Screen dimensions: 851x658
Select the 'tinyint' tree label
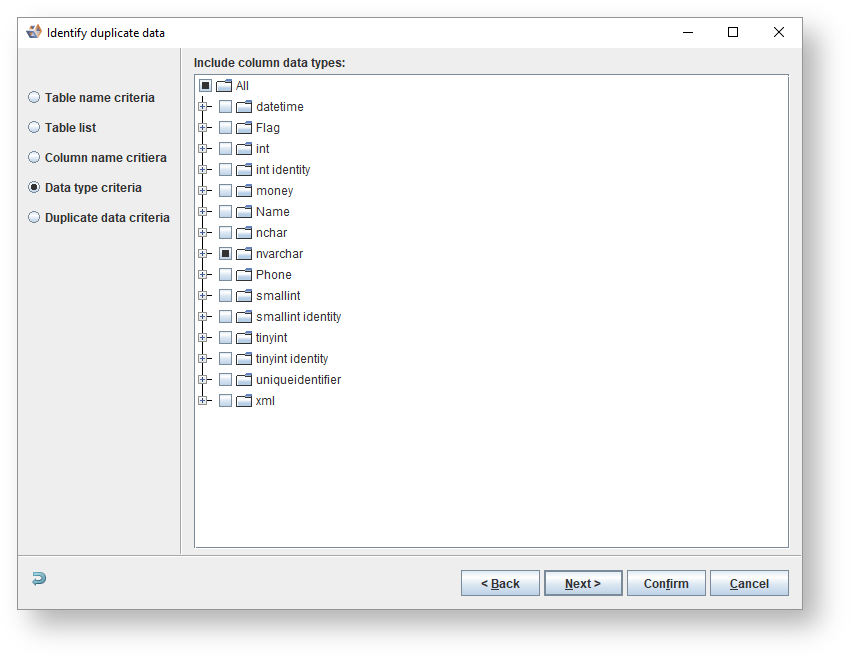(x=271, y=338)
